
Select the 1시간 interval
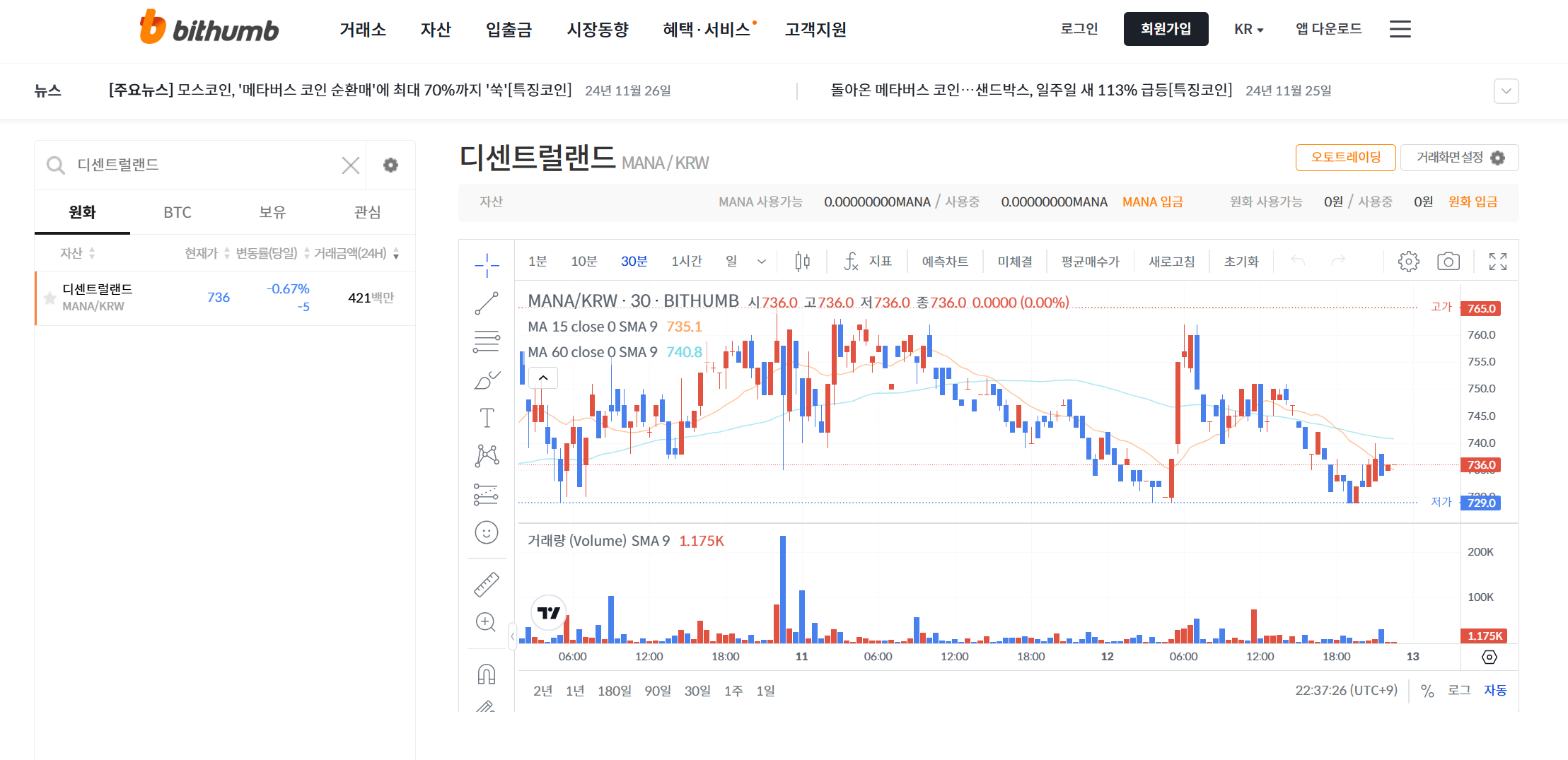point(686,262)
